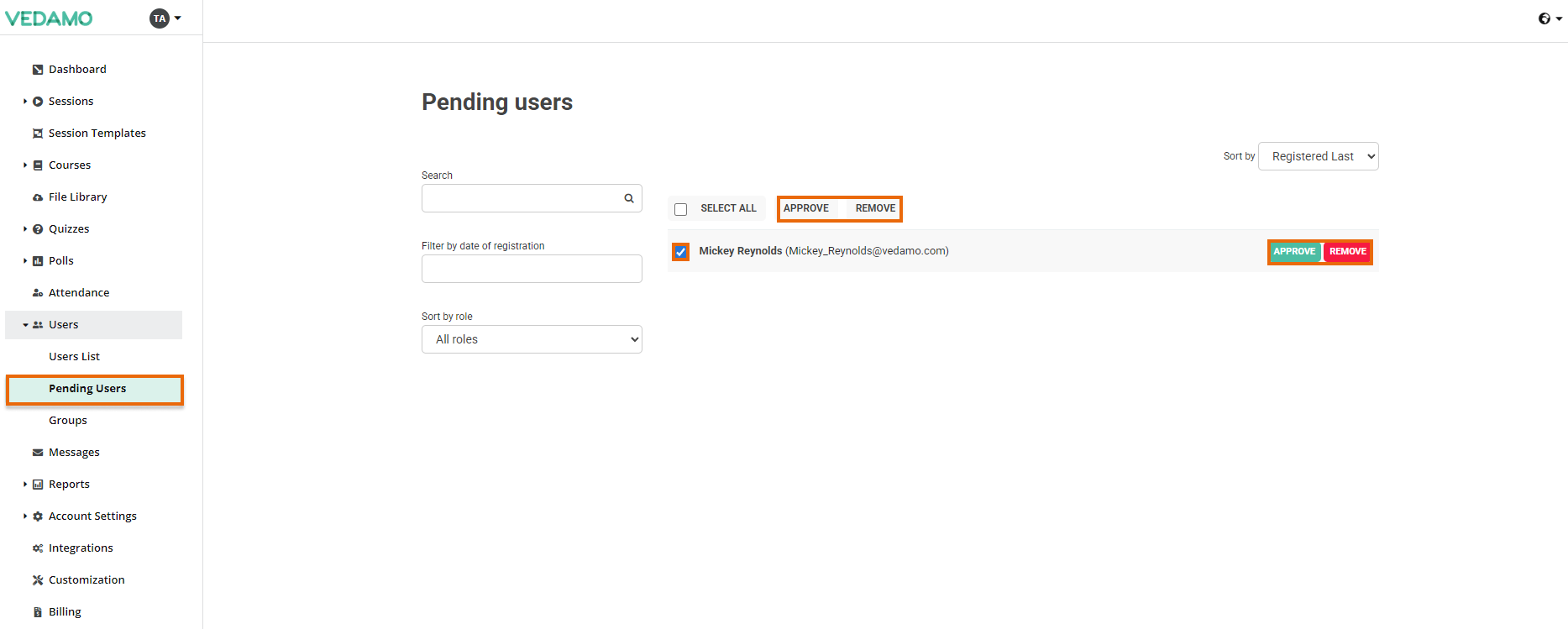Open Attendance menu item
Screen dimensions: 1568x629
pyautogui.click(x=79, y=293)
